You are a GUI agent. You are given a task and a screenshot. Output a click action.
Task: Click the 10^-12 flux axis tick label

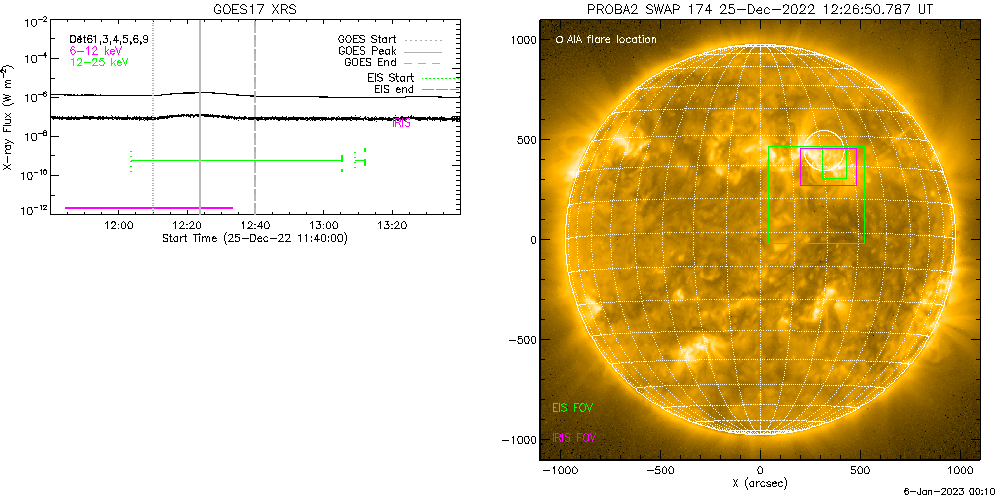pos(34,212)
